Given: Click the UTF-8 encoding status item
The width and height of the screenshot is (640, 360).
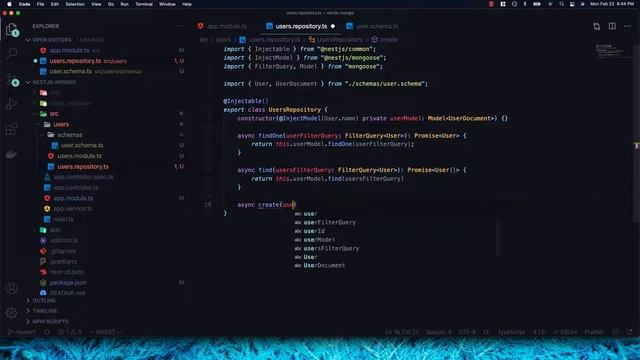Looking at the screenshot, I should point(467,332).
